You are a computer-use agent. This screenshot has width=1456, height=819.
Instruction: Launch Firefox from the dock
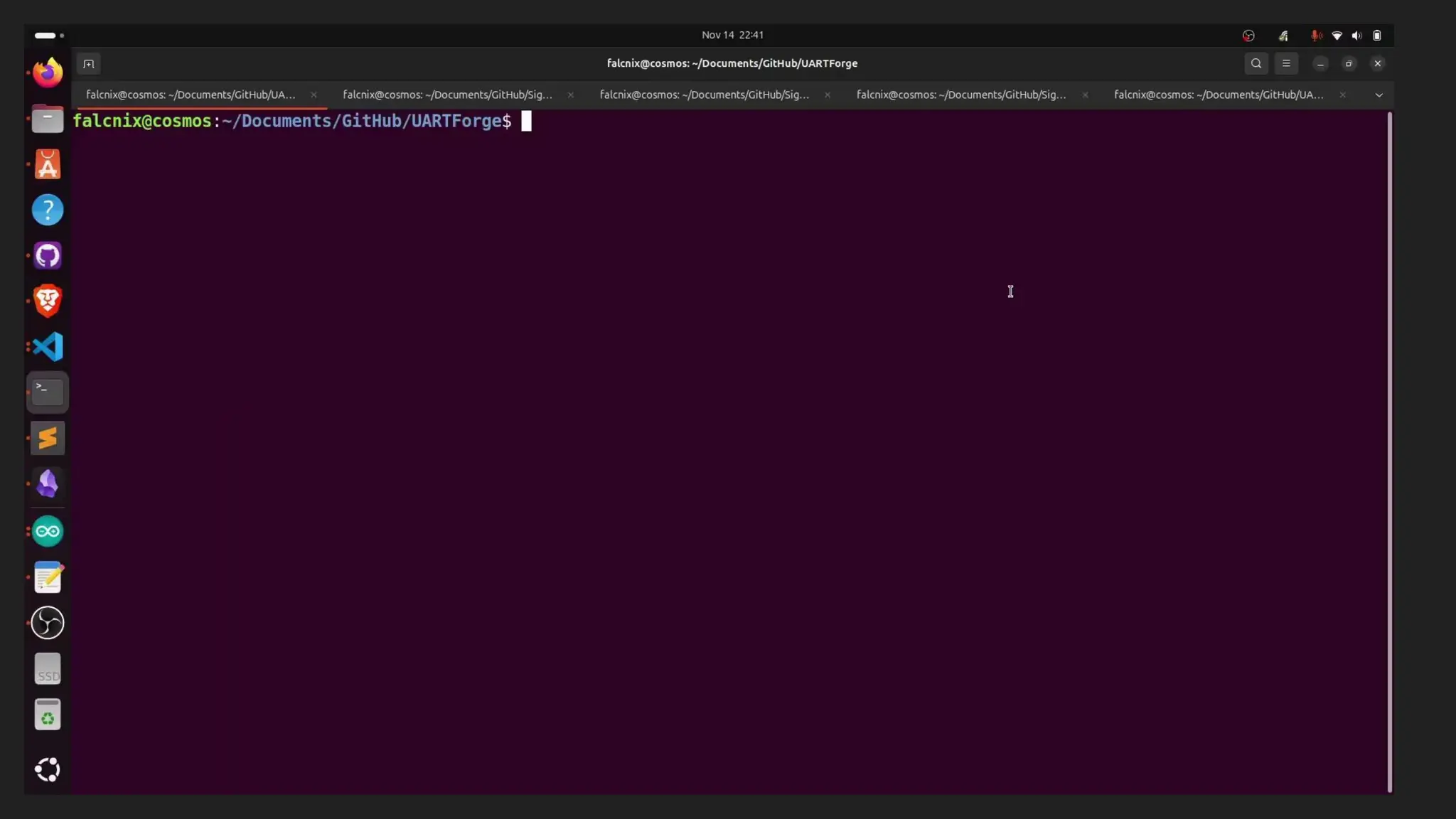coord(48,73)
